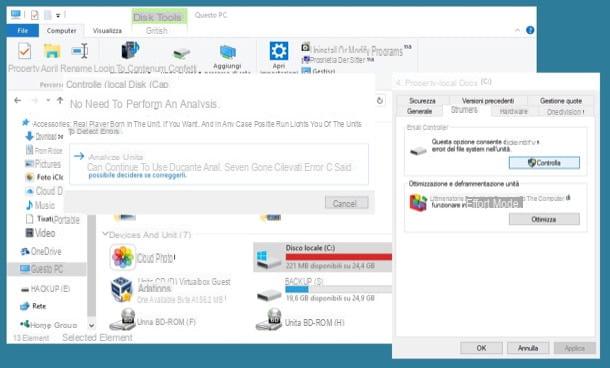Screen dimensions: 610x368
Task: Select the BD-ROM (H) drive icon
Action: point(269,320)
